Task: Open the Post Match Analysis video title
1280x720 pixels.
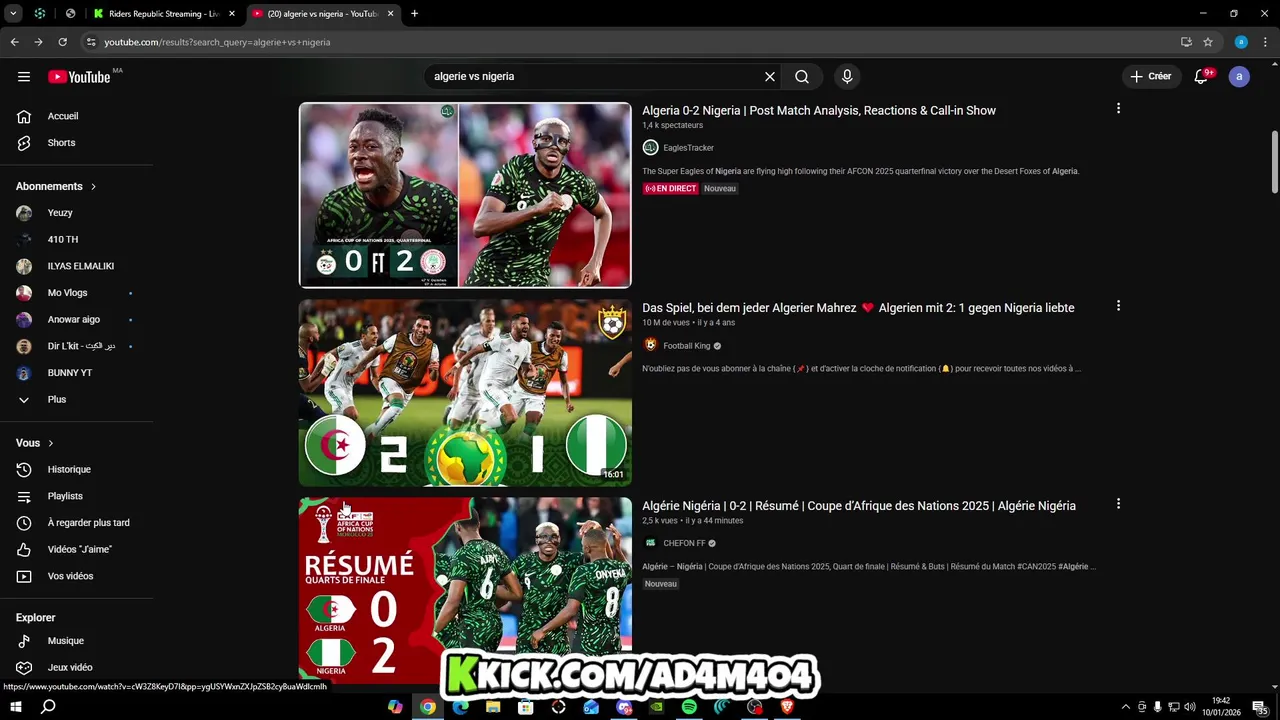Action: tap(819, 111)
